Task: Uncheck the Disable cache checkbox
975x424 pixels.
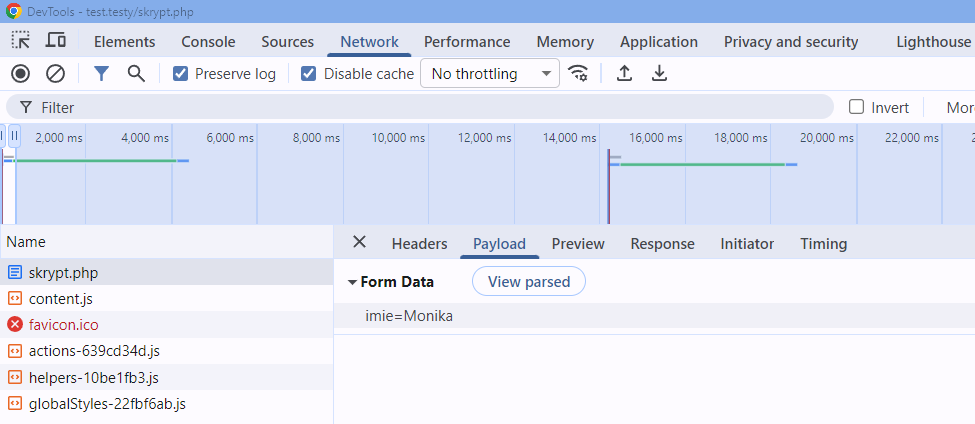Action: click(x=309, y=74)
